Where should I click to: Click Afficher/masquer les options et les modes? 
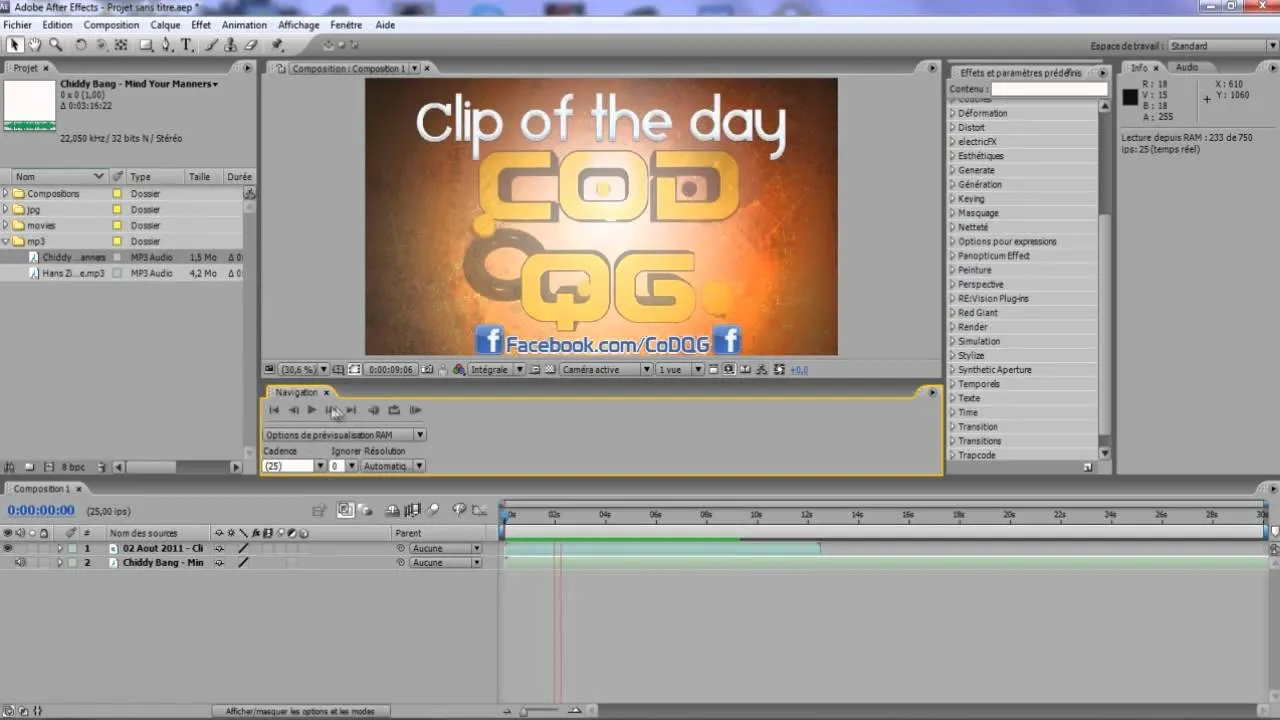pyautogui.click(x=300, y=711)
